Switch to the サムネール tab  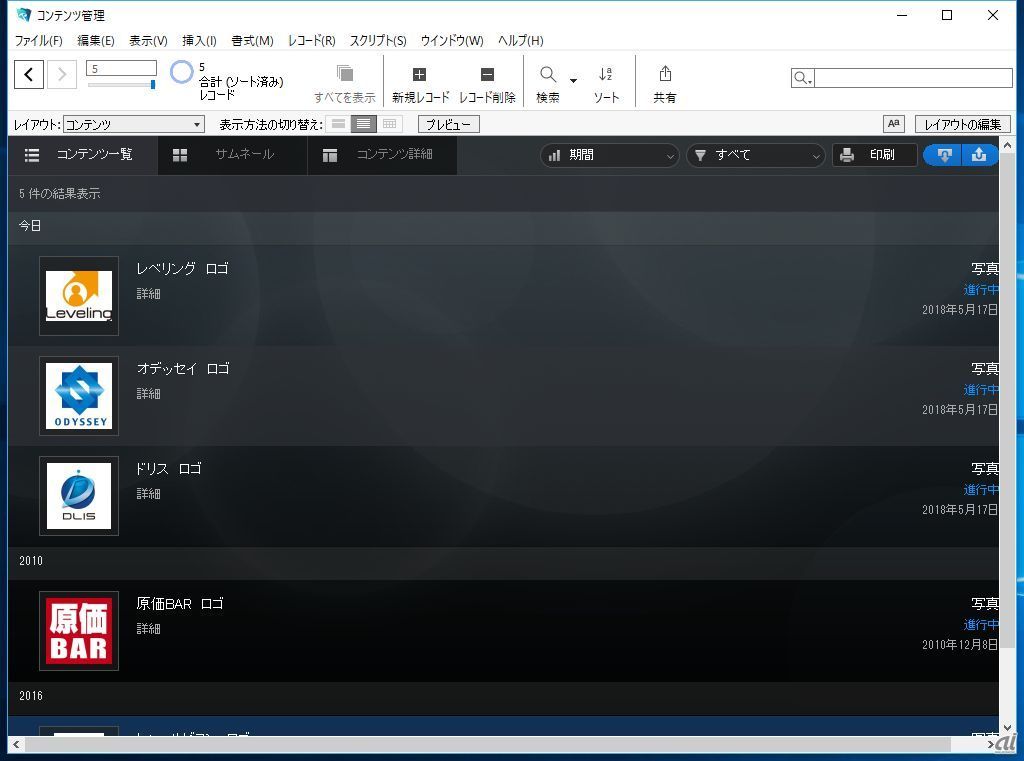click(232, 155)
